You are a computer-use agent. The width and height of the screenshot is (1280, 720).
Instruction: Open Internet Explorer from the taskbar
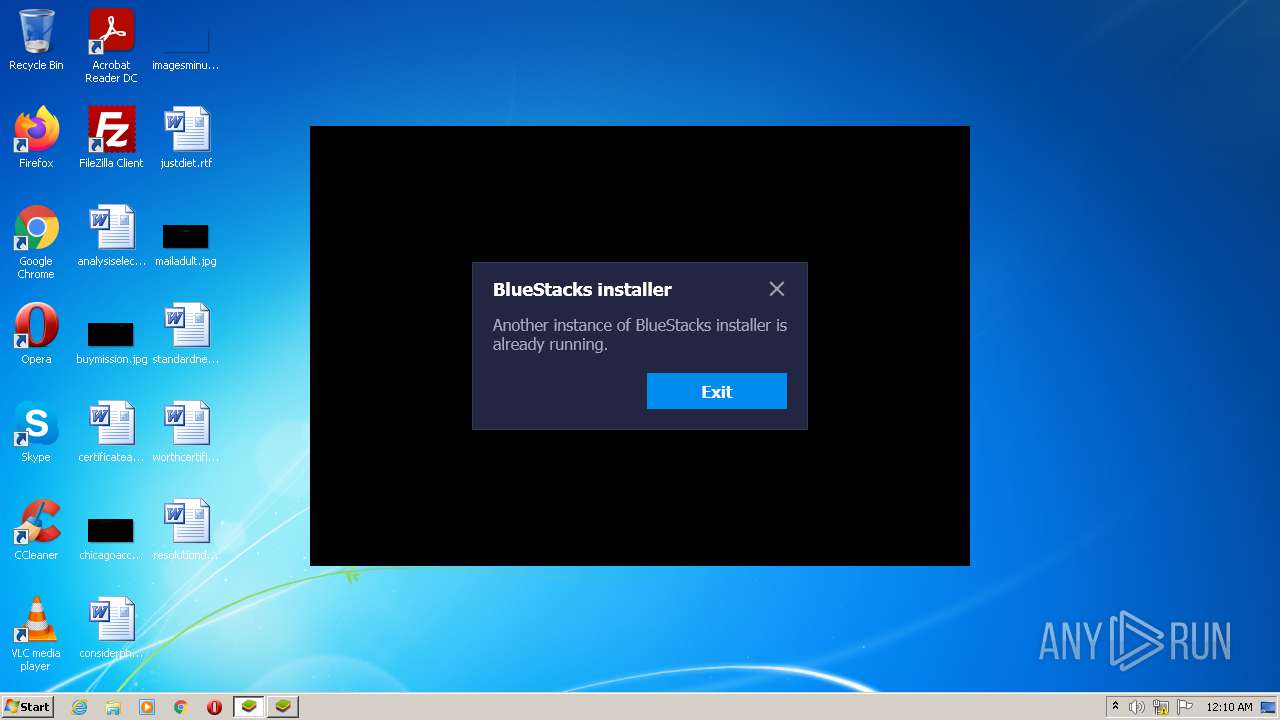(79, 707)
